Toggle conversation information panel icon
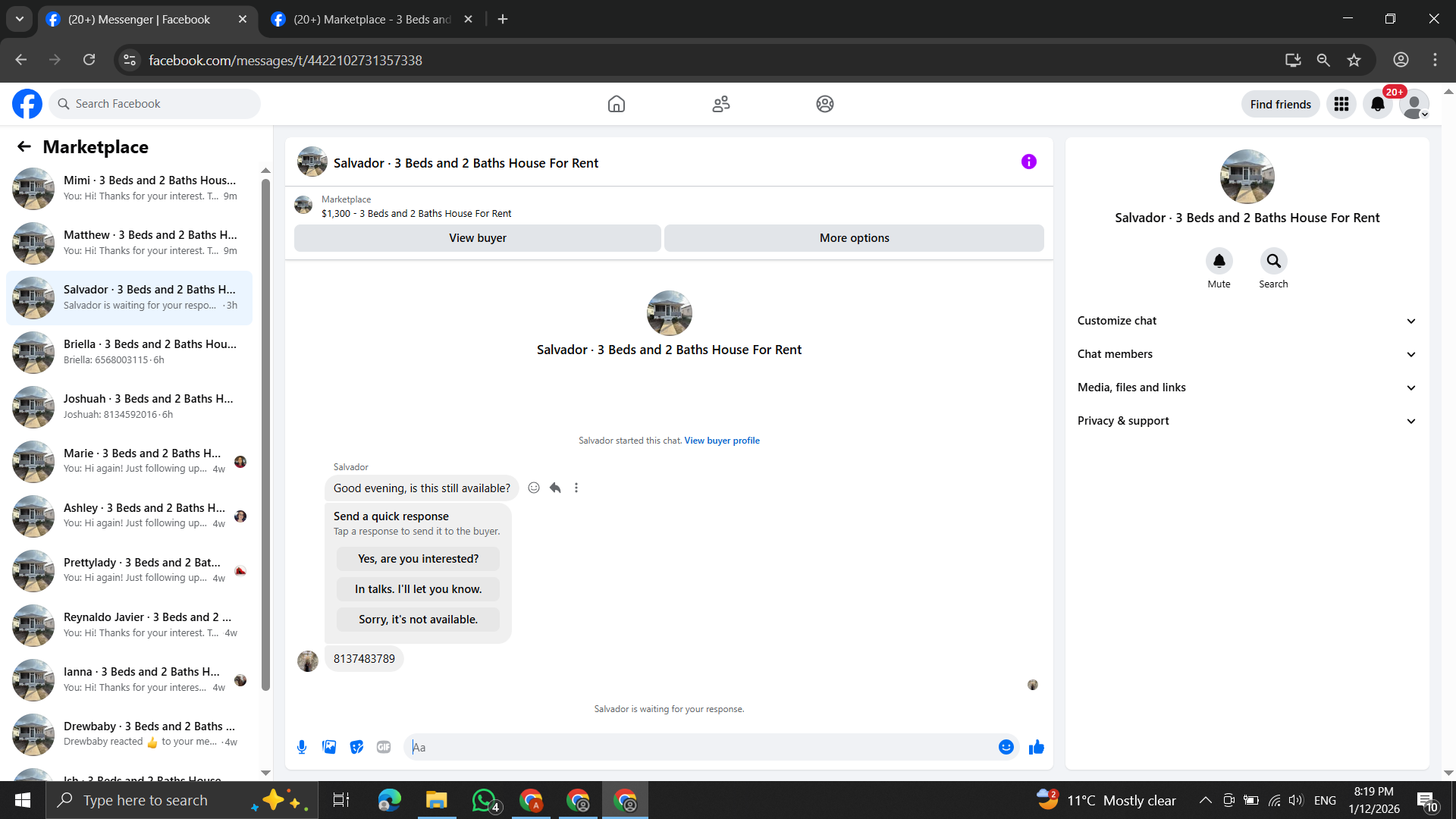 click(x=1028, y=162)
